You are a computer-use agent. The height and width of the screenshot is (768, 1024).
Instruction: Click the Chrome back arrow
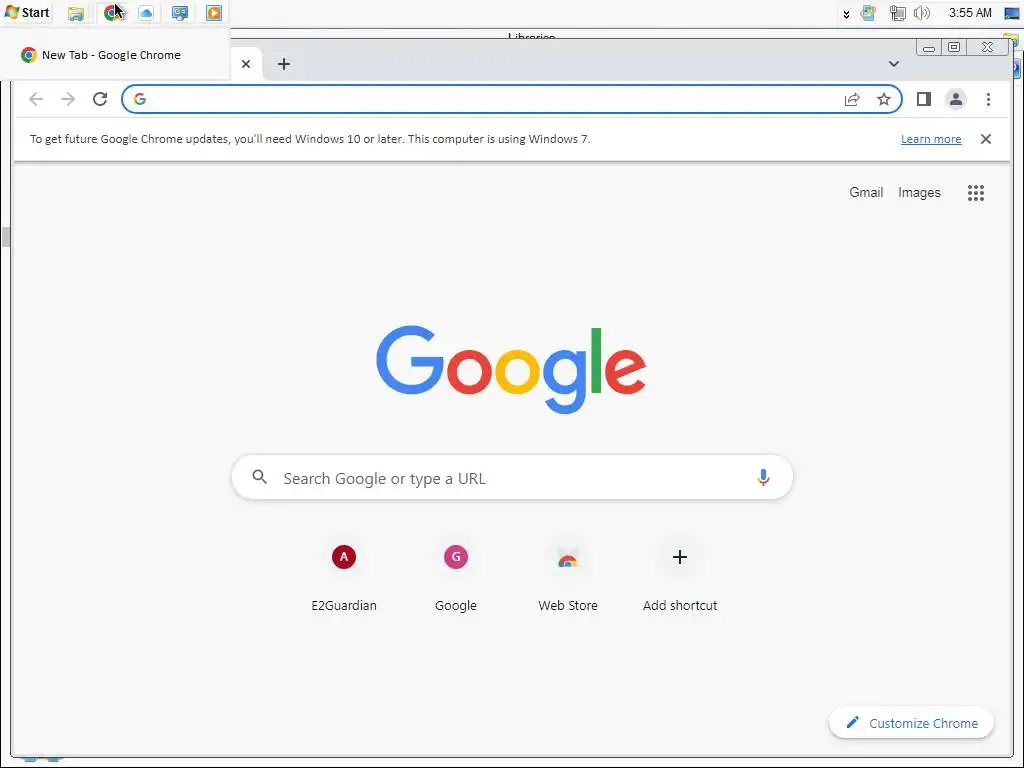pos(36,99)
